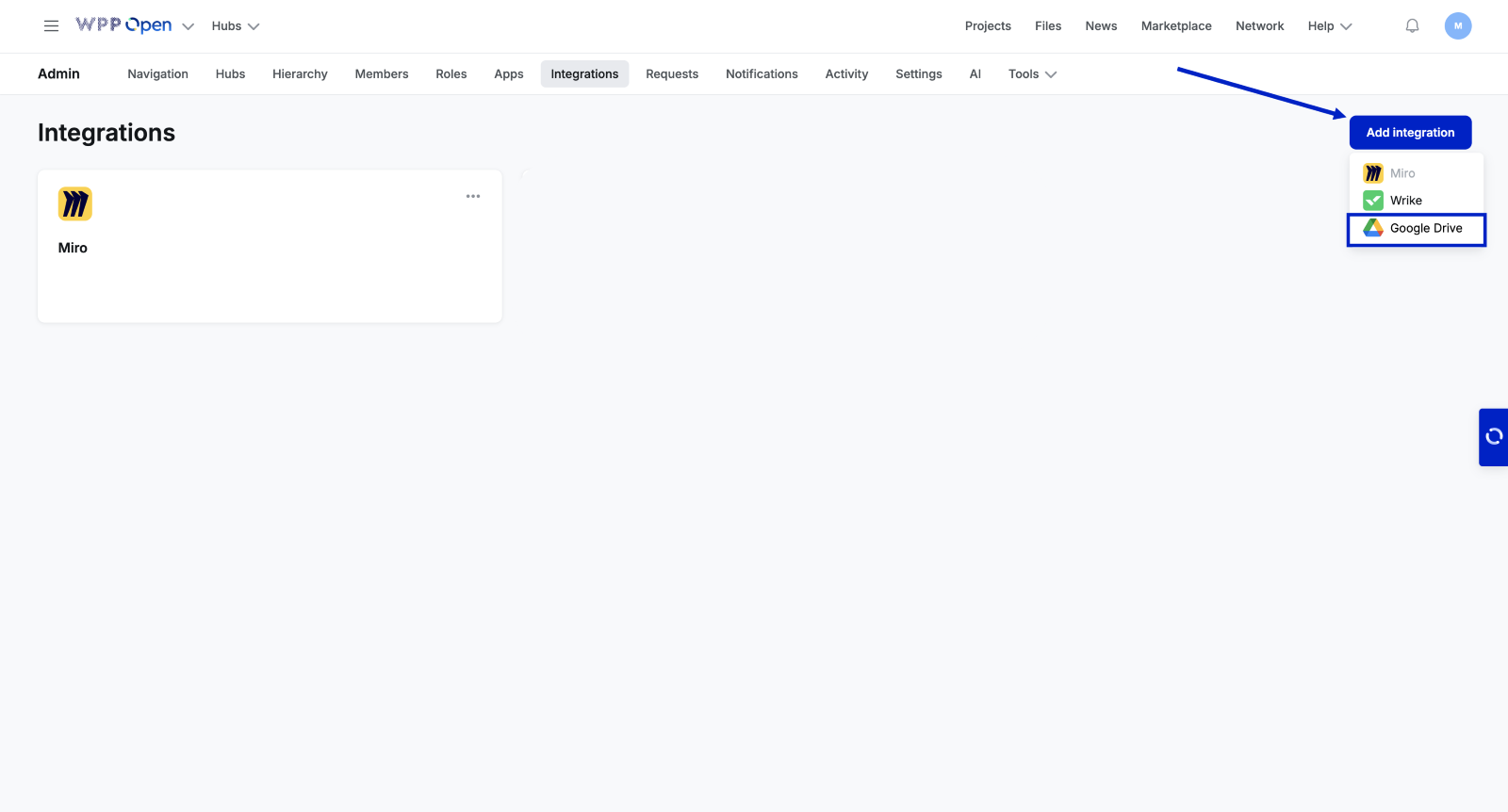Open the notifications bell

click(1412, 26)
